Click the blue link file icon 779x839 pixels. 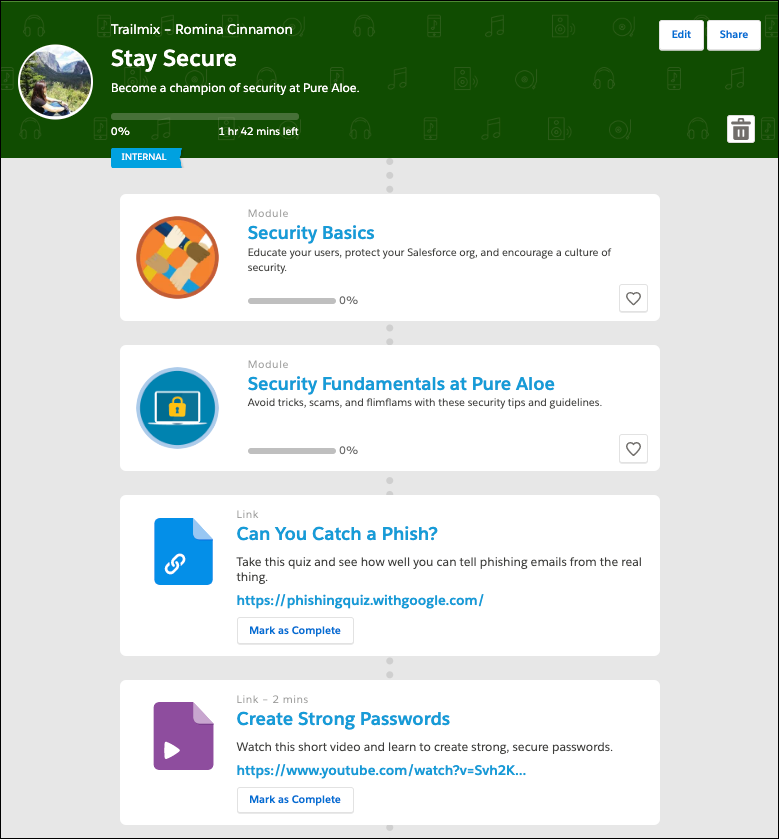(184, 551)
